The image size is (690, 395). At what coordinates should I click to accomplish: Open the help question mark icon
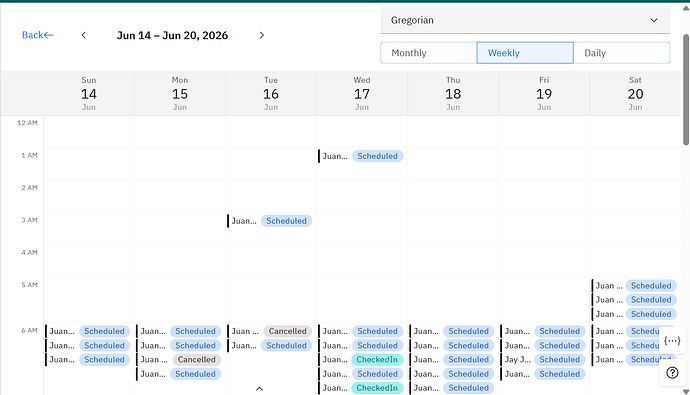672,373
